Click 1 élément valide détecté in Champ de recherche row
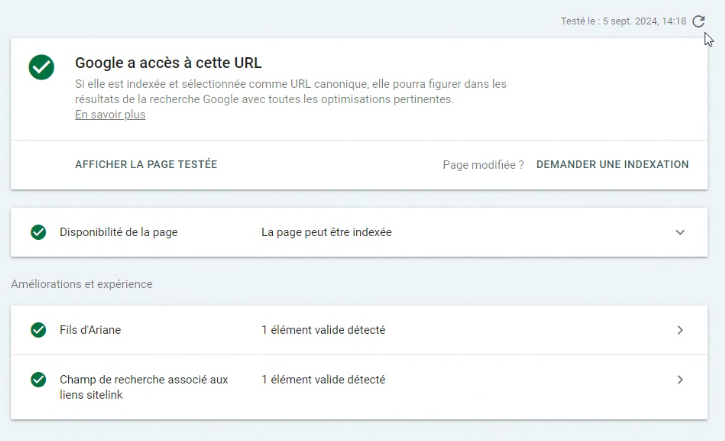Screen dimensions: 725x441 click(x=323, y=380)
